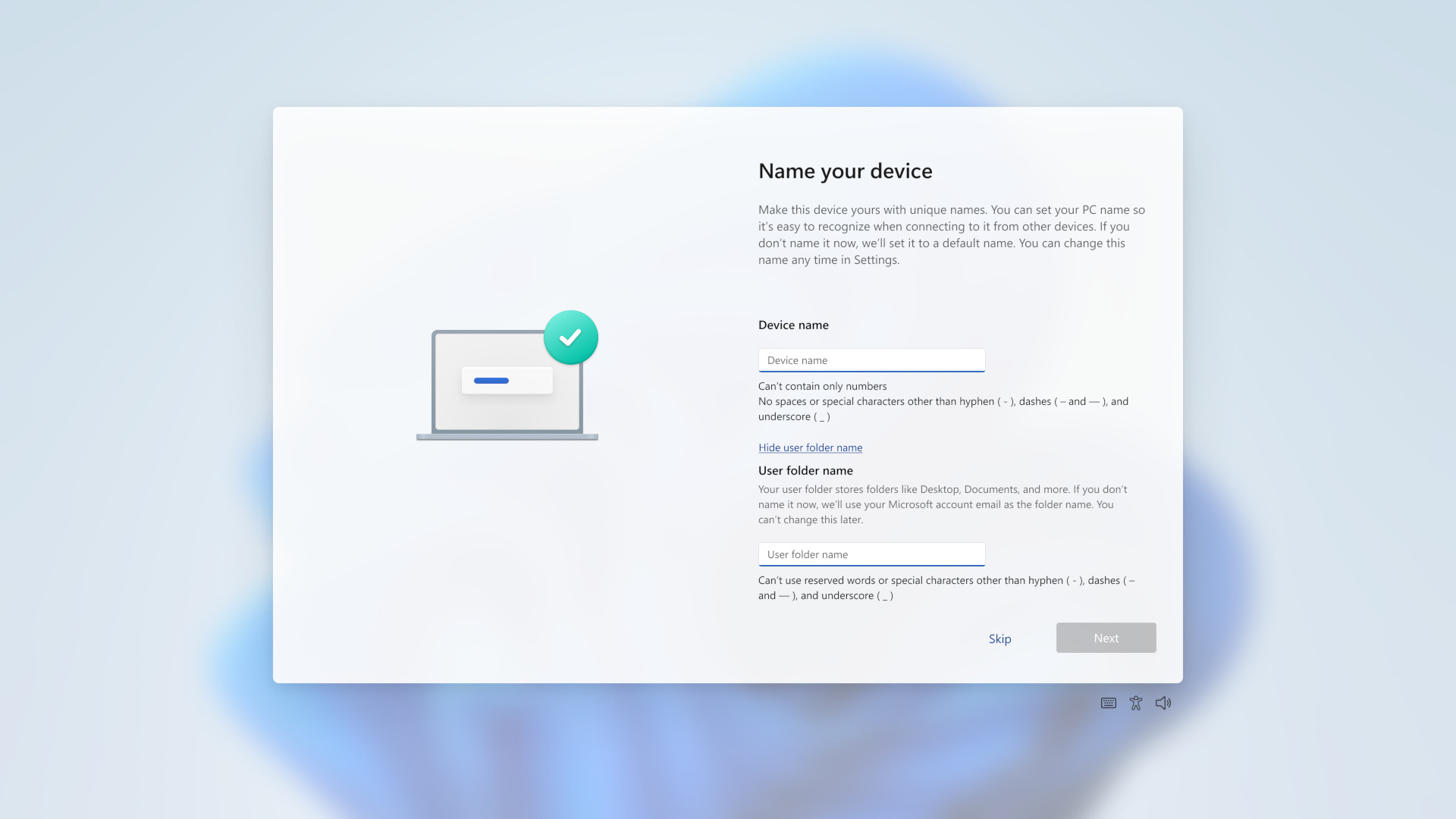Viewport: 1456px width, 819px height.
Task: Click the bold "Device name" label
Action: (x=793, y=325)
